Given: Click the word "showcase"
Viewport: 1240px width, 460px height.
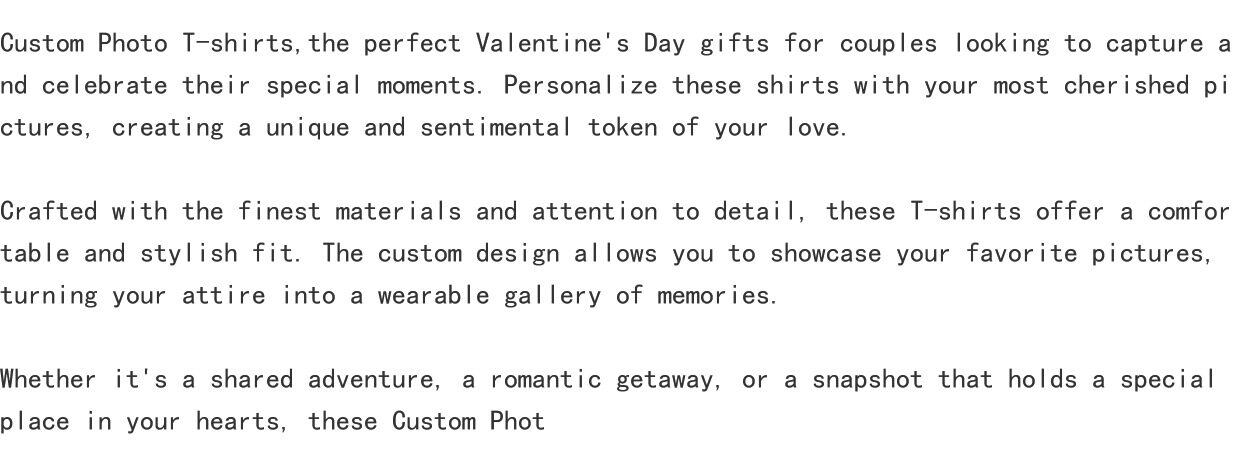Looking at the screenshot, I should click(825, 254).
